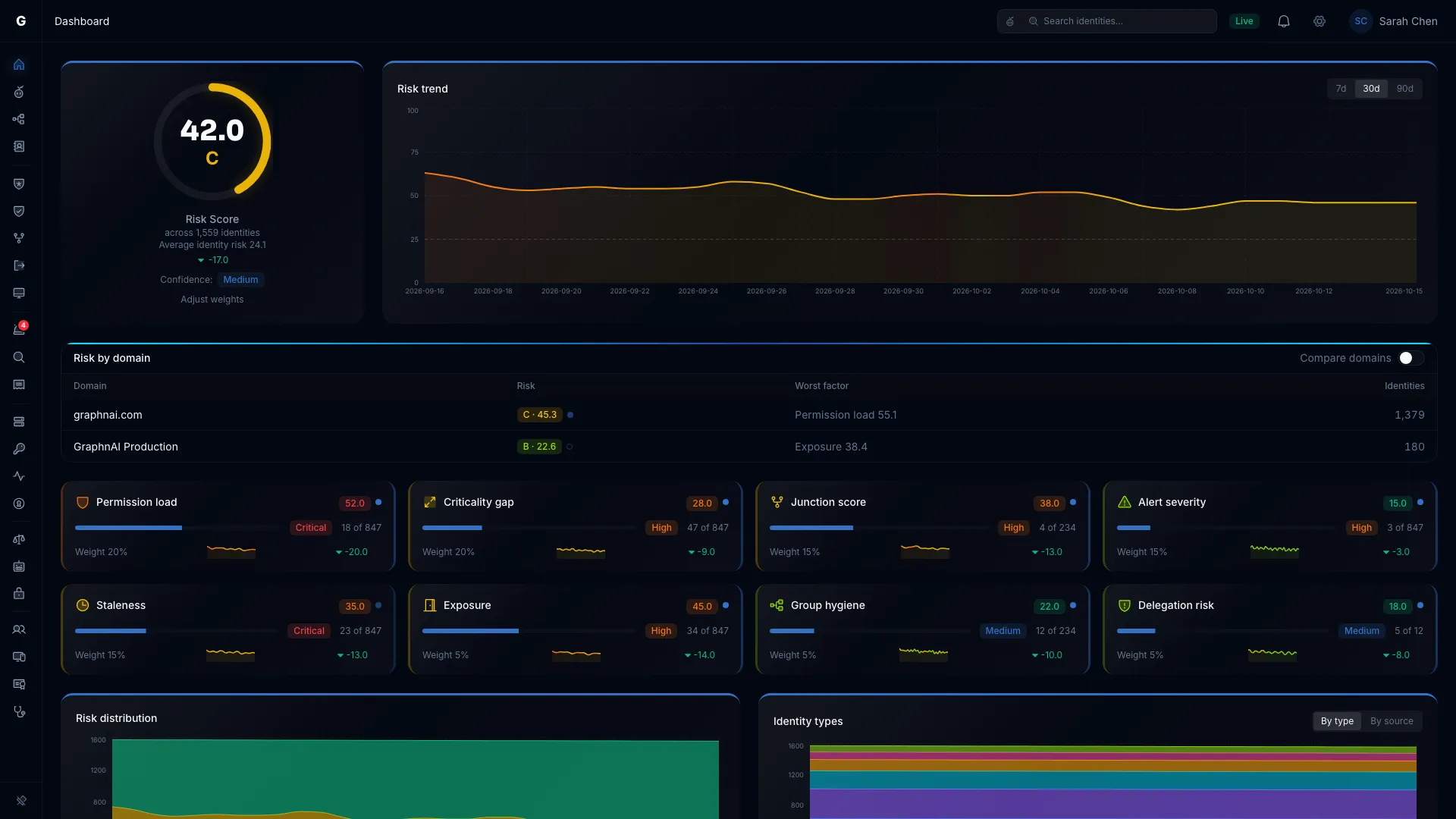Click the Worst factor column header

(x=821, y=386)
